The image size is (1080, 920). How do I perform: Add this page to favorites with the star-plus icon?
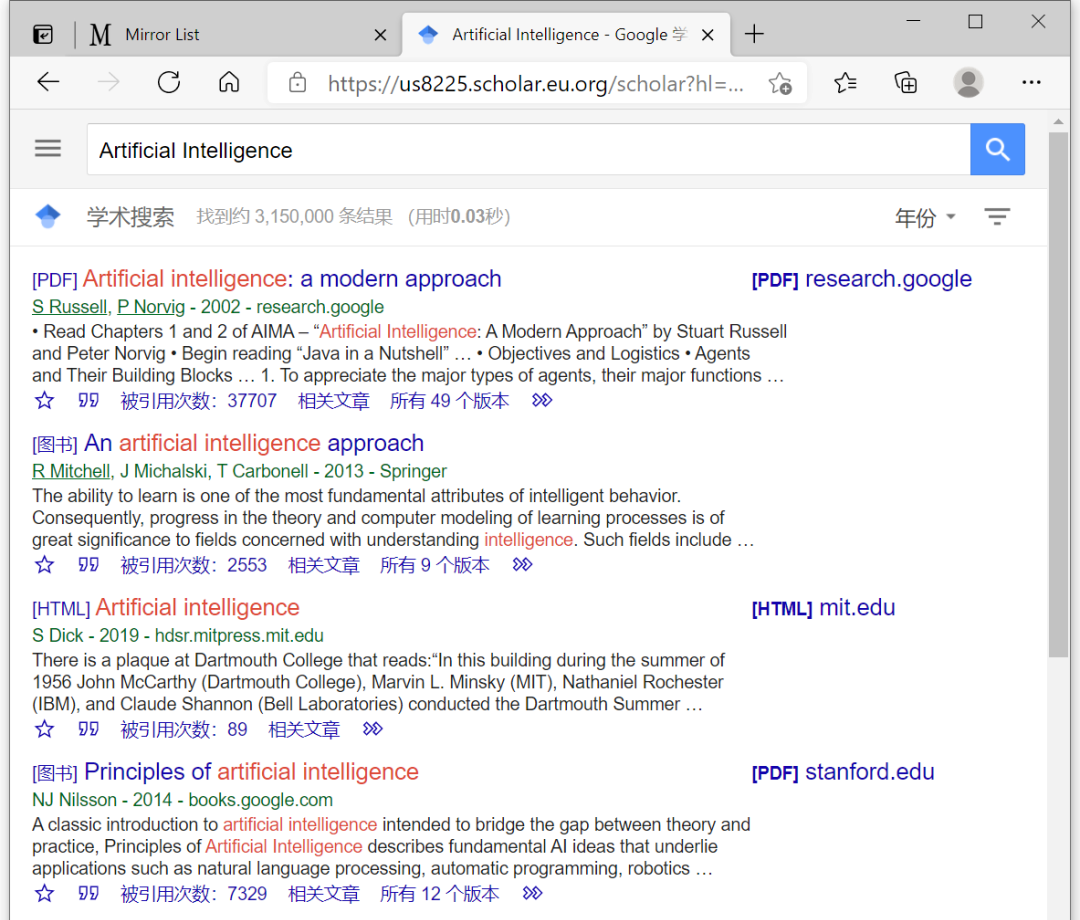[780, 83]
